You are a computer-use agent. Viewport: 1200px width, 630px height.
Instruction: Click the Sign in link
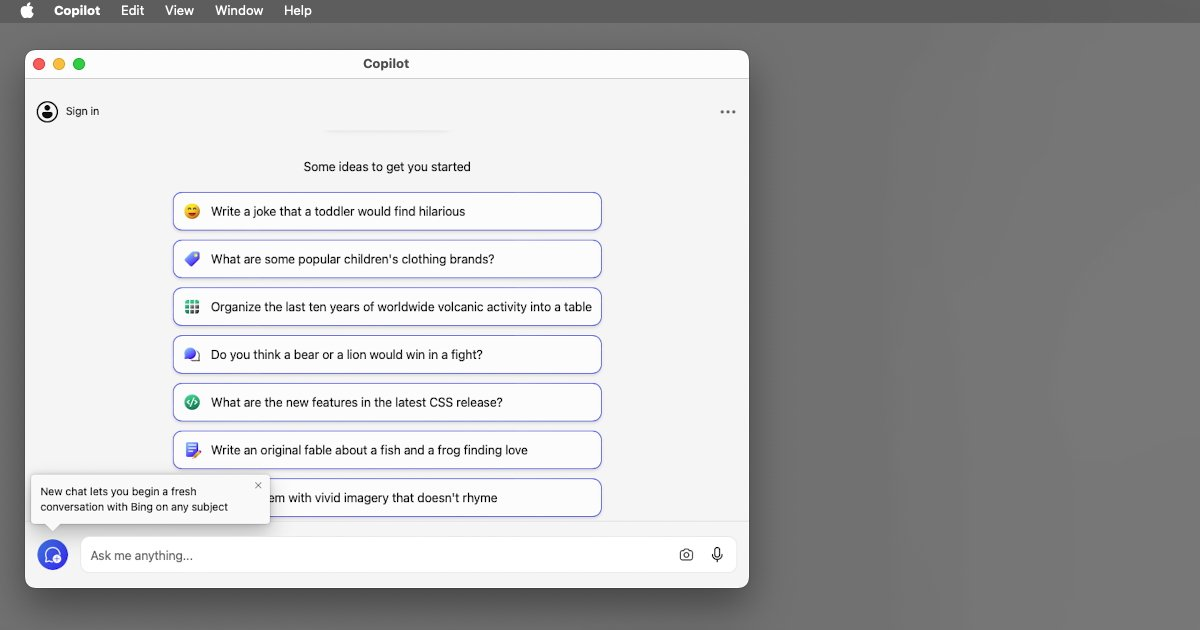point(82,112)
